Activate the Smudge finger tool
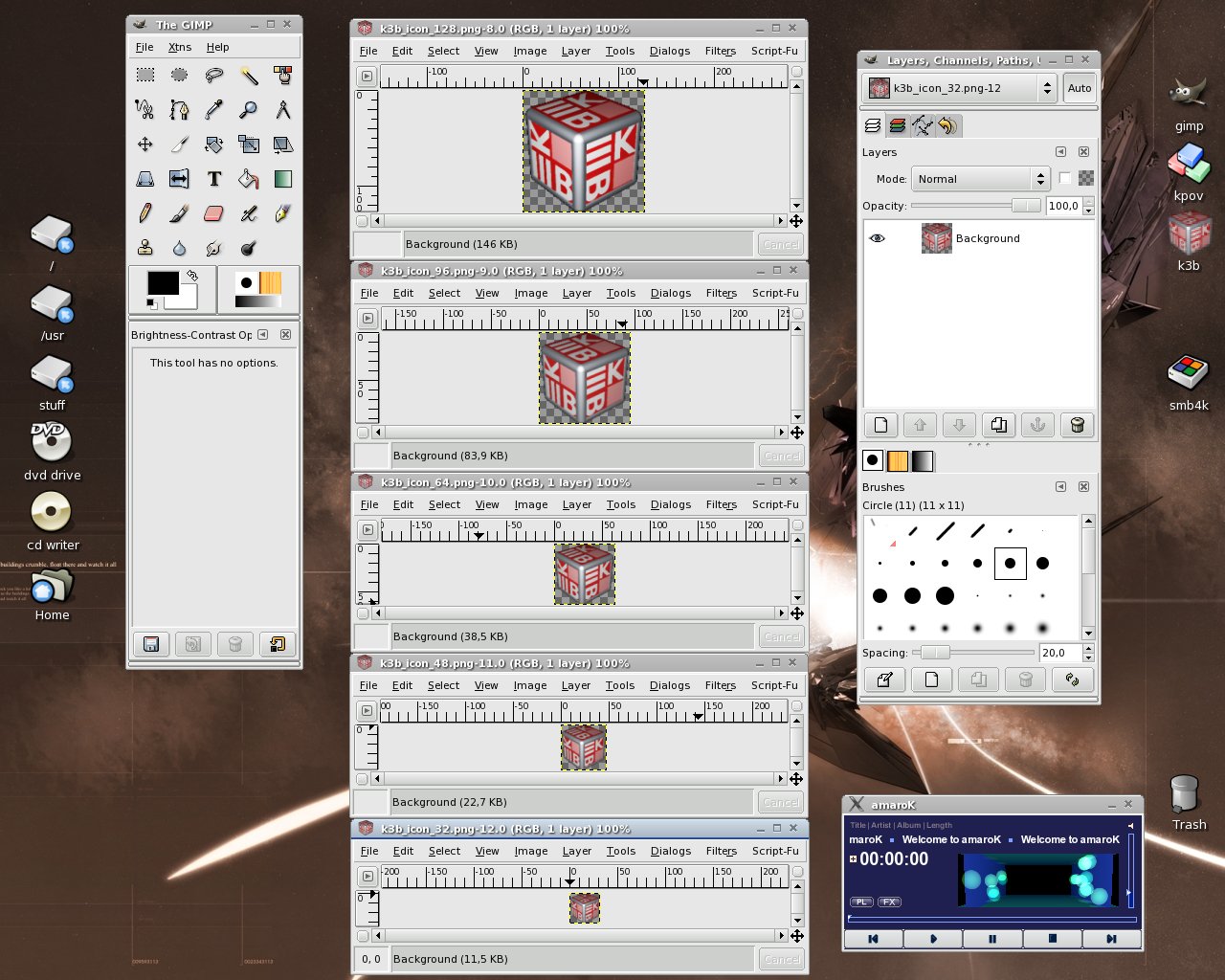The height and width of the screenshot is (980, 1225). [214, 247]
